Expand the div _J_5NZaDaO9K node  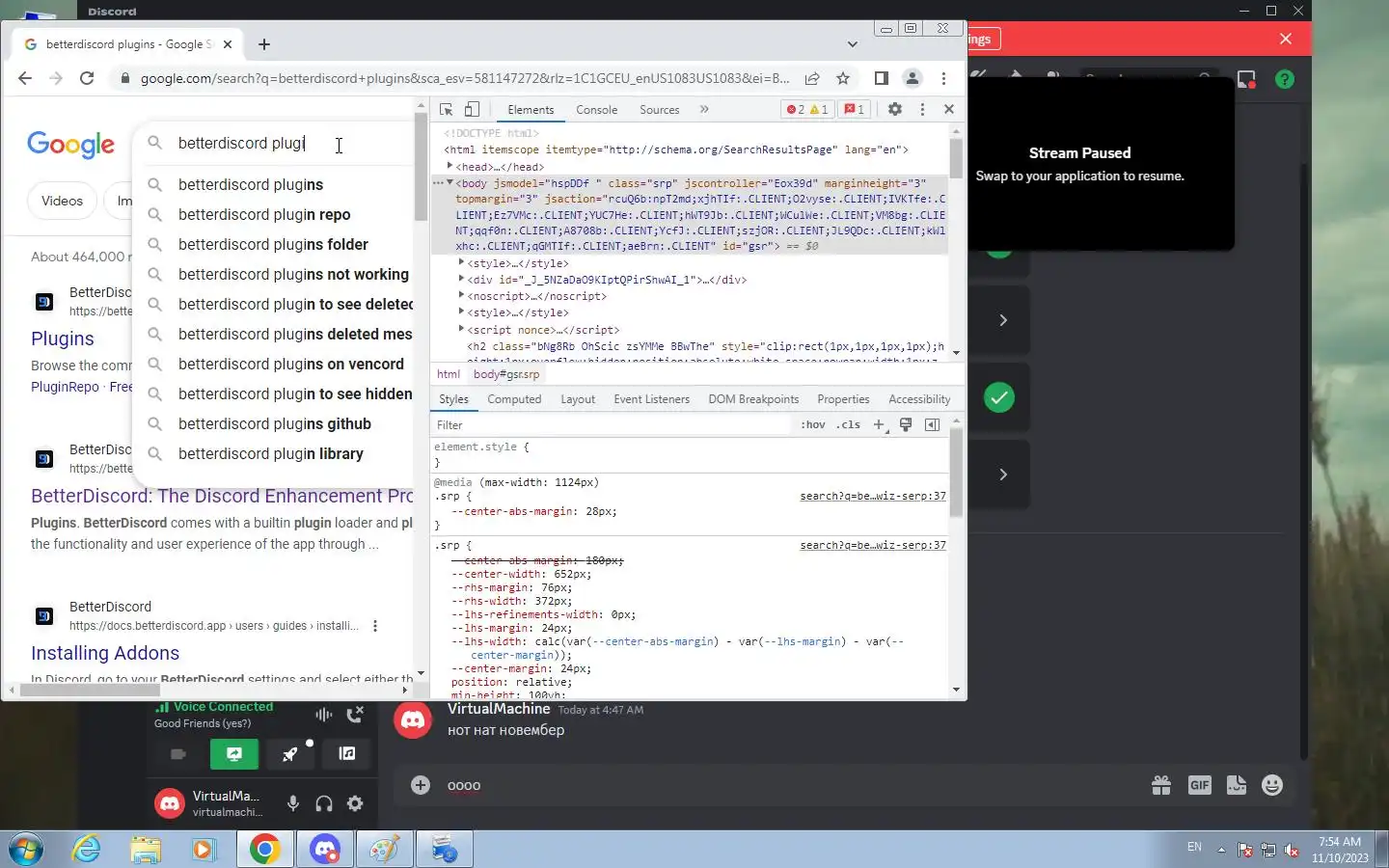coord(461,280)
